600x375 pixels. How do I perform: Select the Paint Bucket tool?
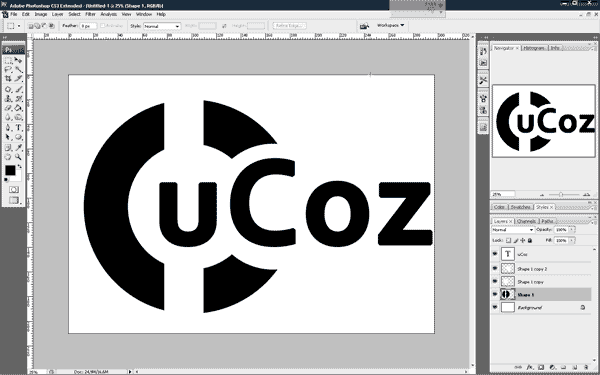[x=18, y=108]
